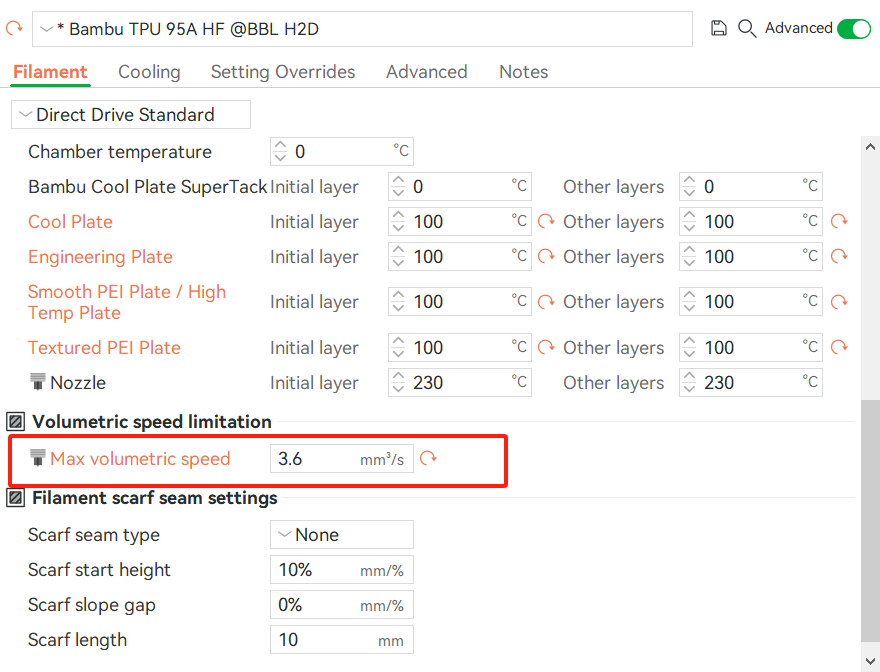Click Textured PEI Plate other layers field
880x672 pixels.
(x=751, y=348)
